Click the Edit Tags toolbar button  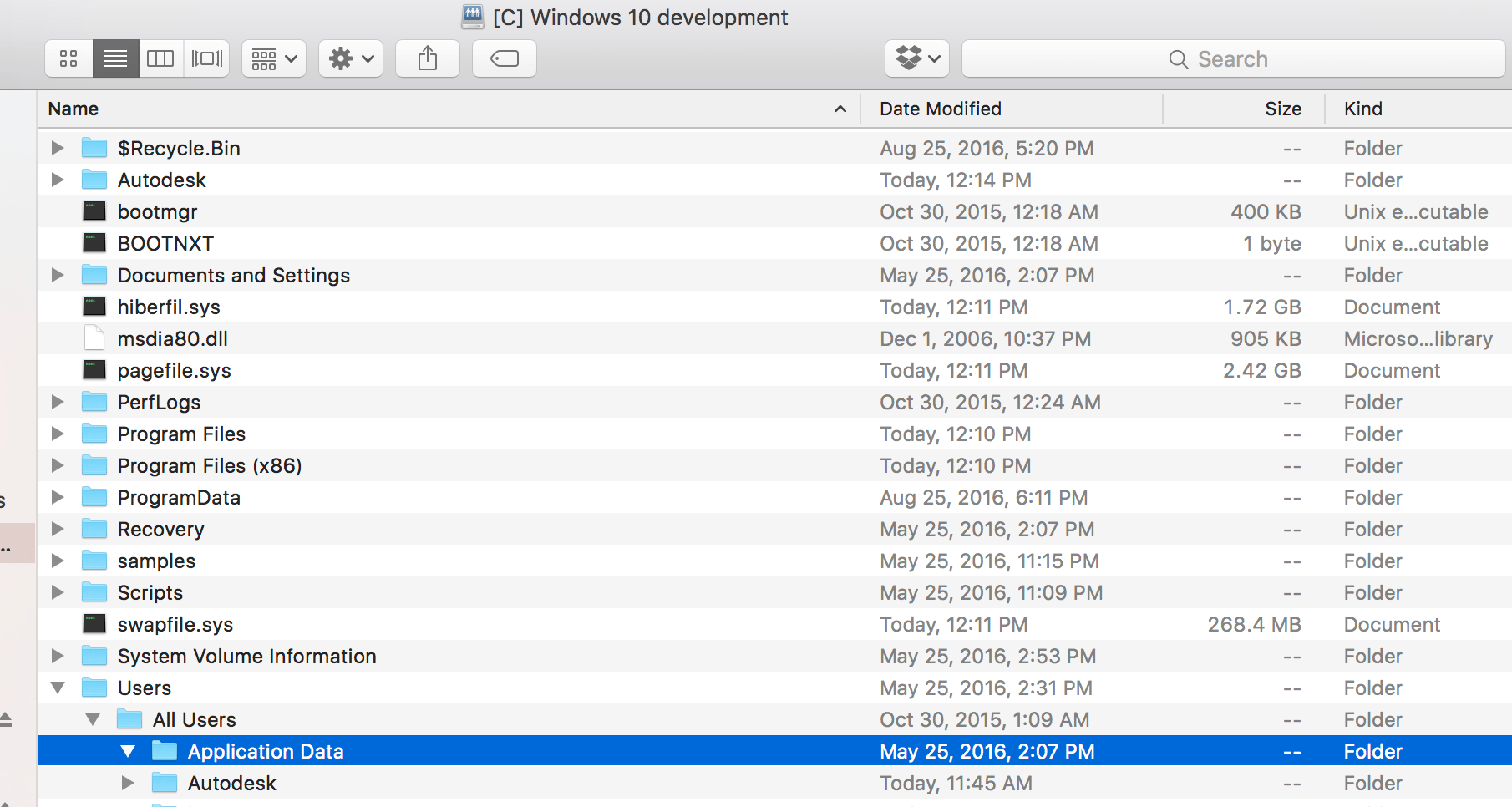(x=505, y=58)
